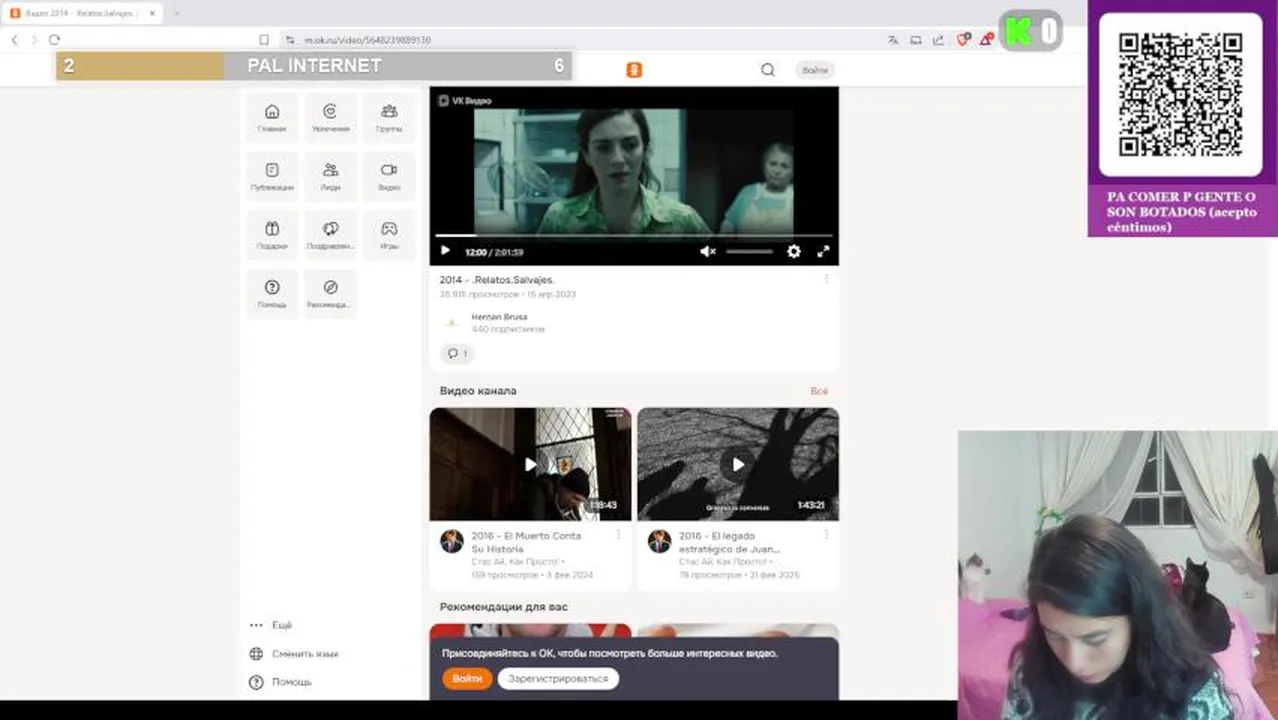The width and height of the screenshot is (1278, 720).
Task: Open the Публикации posts tile
Action: coord(272,177)
